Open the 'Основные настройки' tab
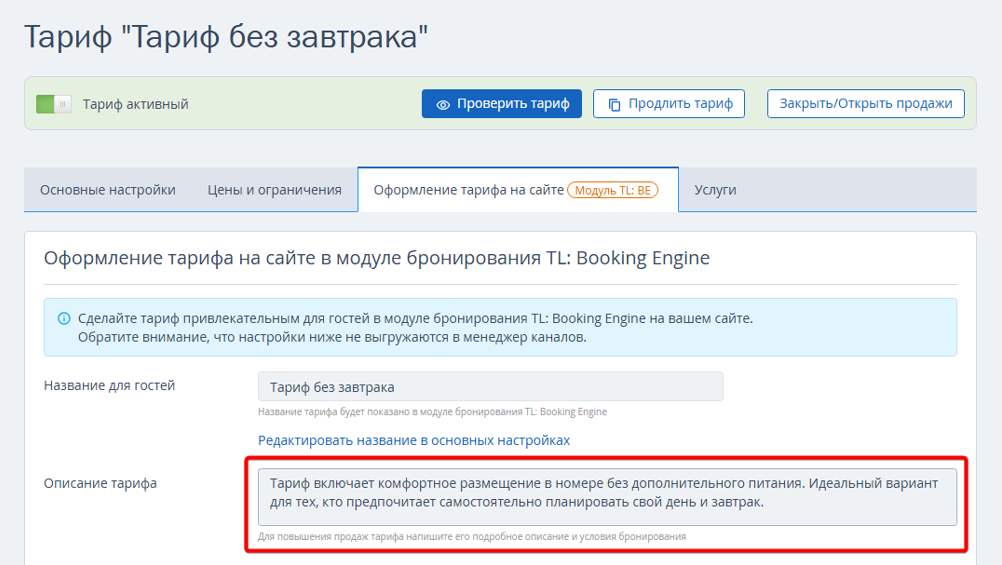The height and width of the screenshot is (565, 1002). click(x=107, y=190)
